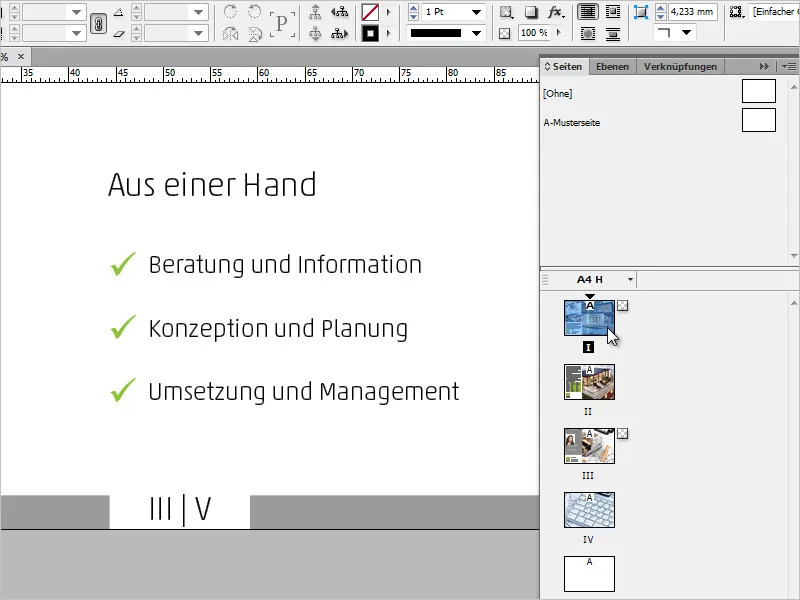Click the object style icon
Viewport: 800px width, 600px height.
[736, 12]
